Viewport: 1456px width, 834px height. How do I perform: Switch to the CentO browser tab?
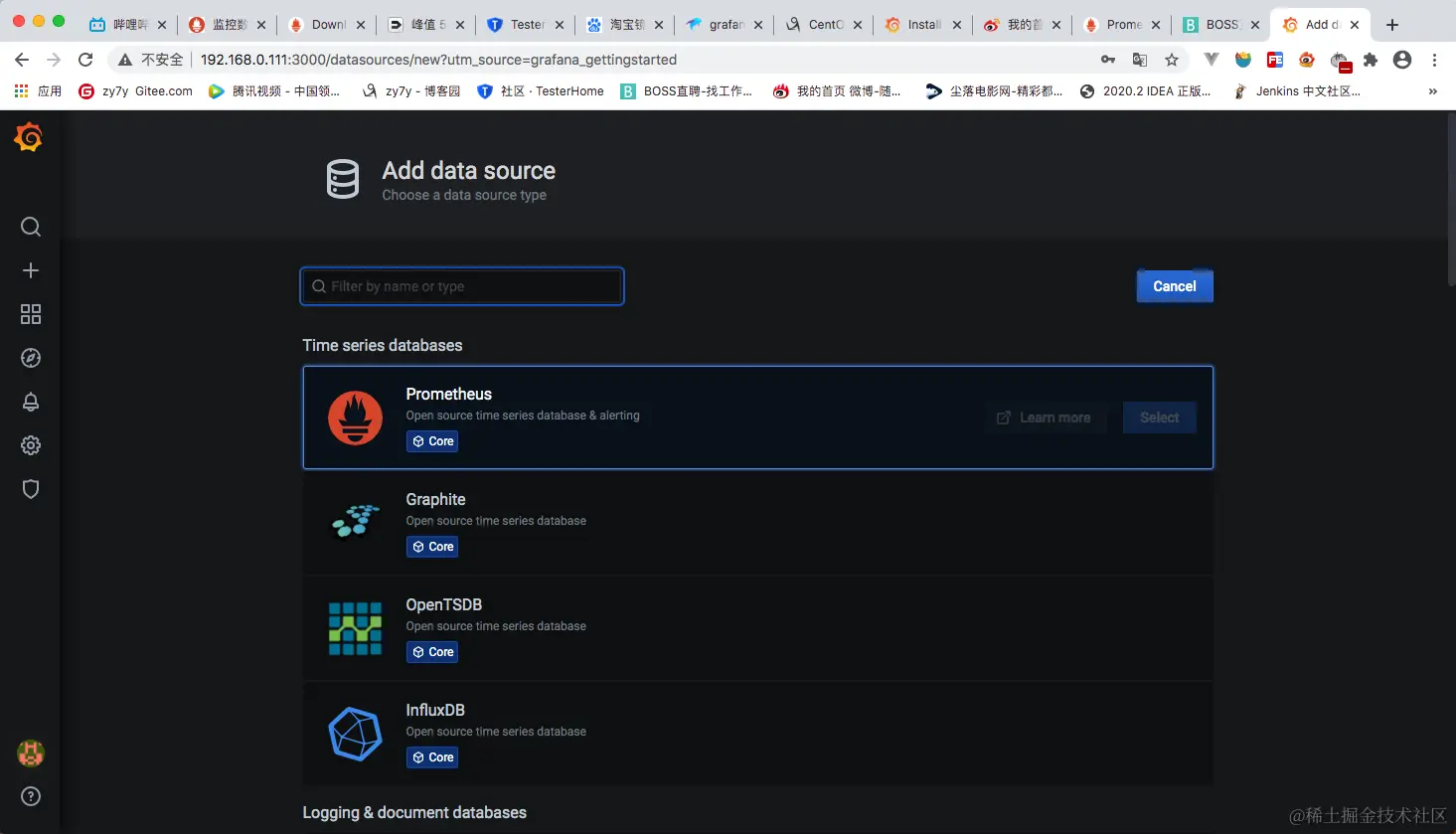(822, 25)
